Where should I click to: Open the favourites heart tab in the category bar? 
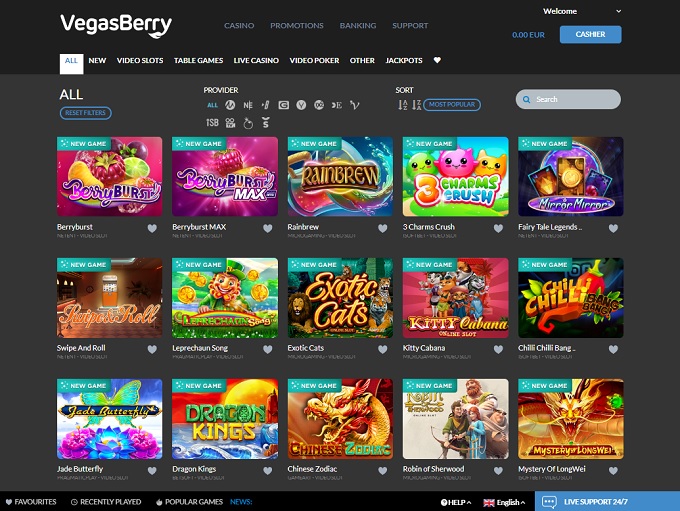(x=437, y=60)
